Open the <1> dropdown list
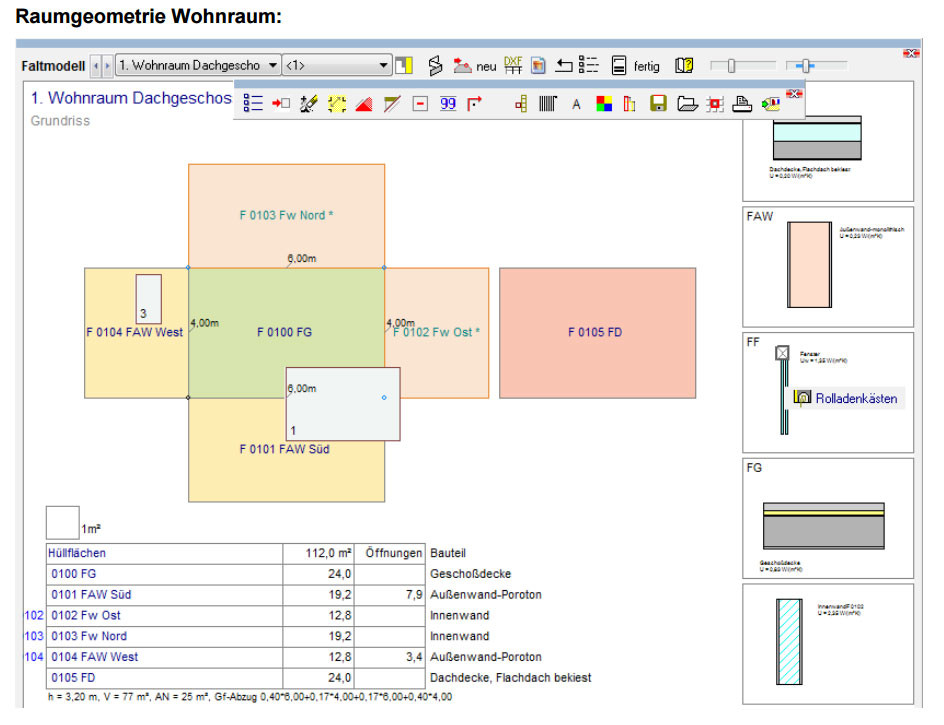The height and width of the screenshot is (725, 944). pyautogui.click(x=337, y=65)
